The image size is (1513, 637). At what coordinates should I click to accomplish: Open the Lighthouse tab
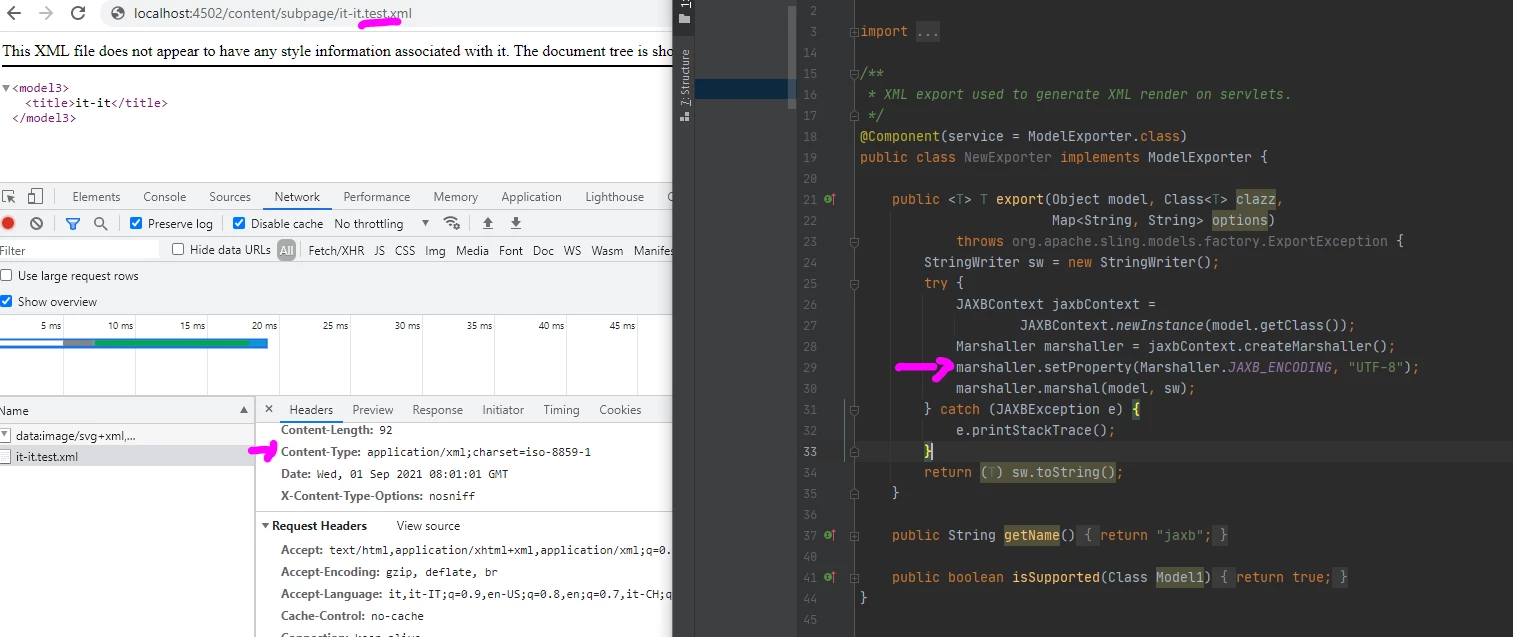[614, 197]
